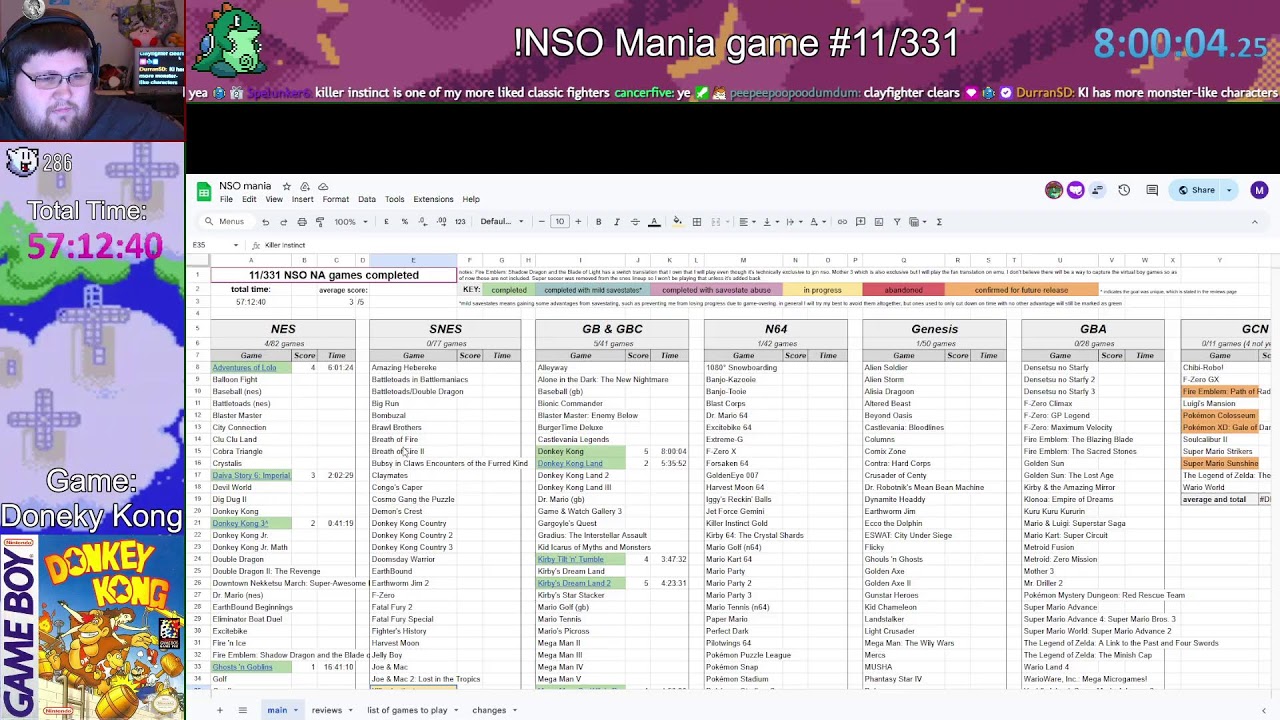
Task: Show all comments panel
Action: click(x=1152, y=190)
